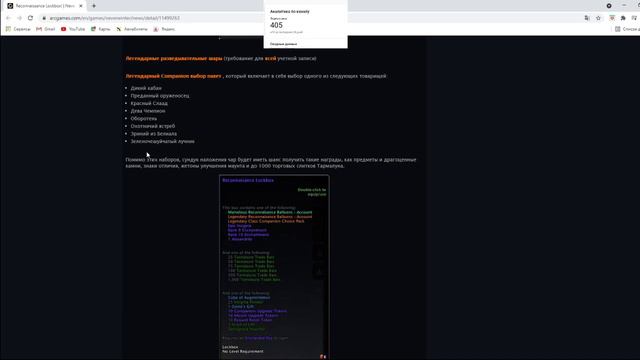This screenshot has width=640, height=360.
Task: Click the channel analytics popup title
Action: click(290, 11)
